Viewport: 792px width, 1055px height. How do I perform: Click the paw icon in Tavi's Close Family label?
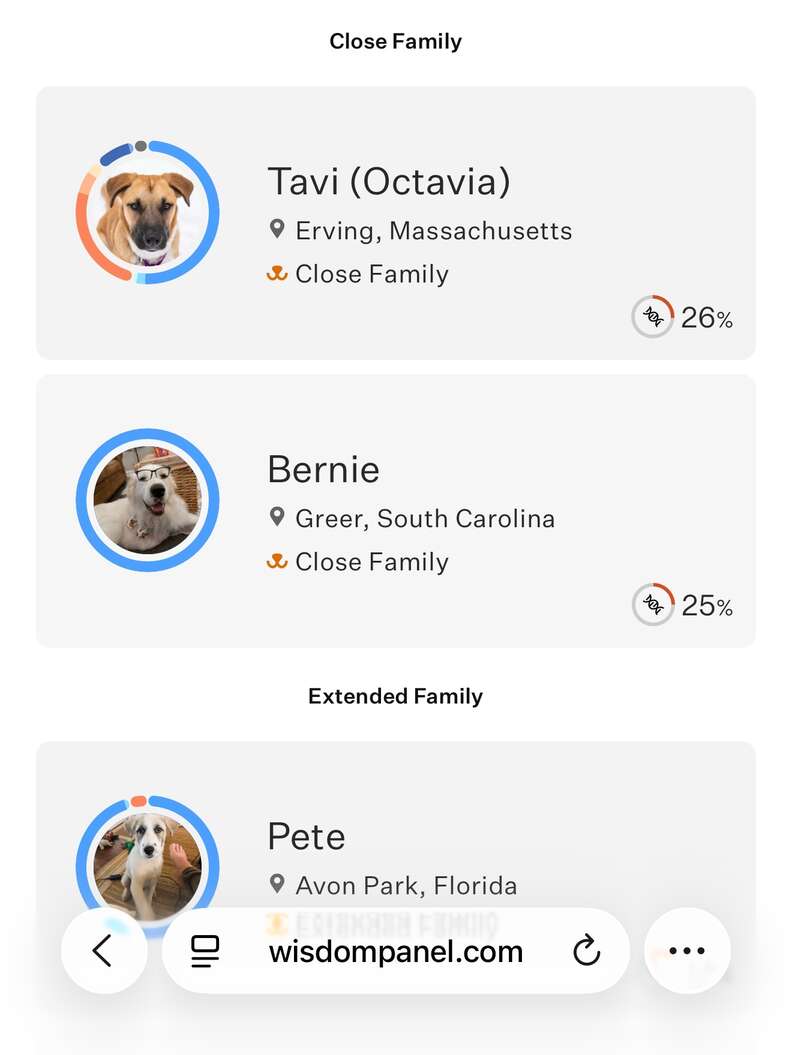pos(277,274)
